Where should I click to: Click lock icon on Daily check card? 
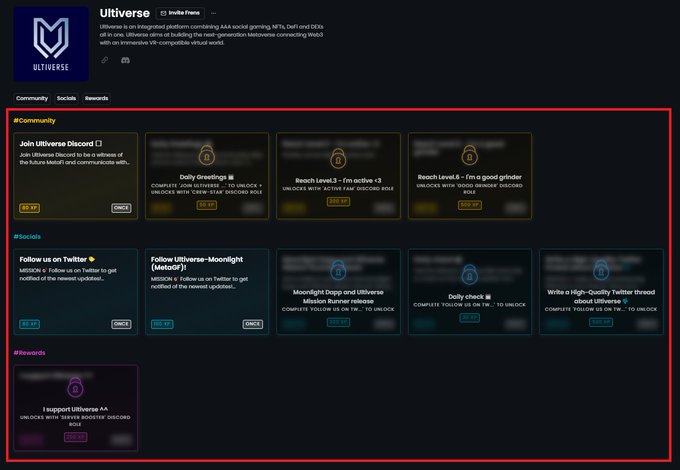click(x=470, y=274)
